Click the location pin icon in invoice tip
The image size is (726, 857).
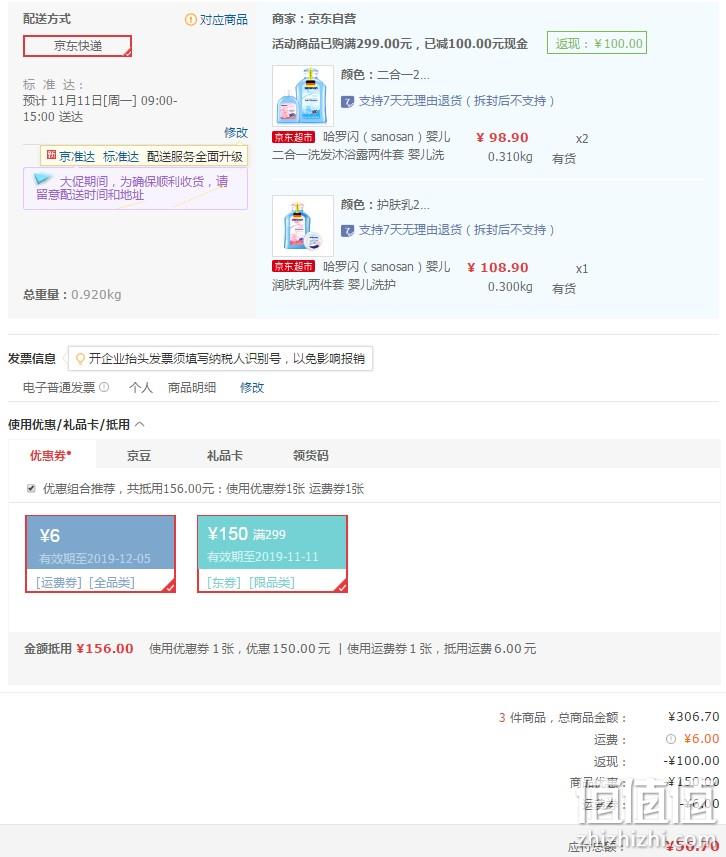click(x=80, y=359)
